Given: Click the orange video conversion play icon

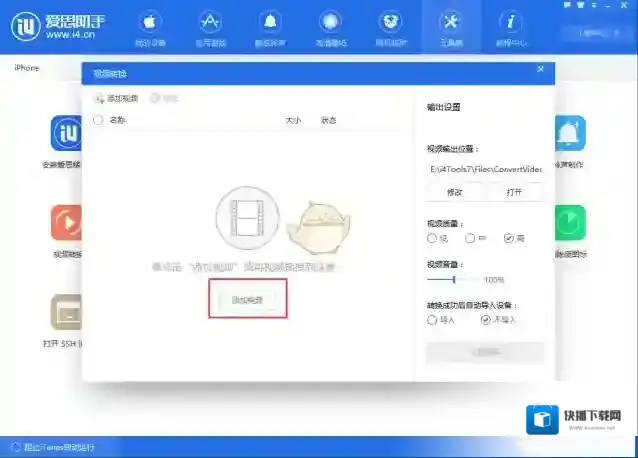Looking at the screenshot, I should click(66, 224).
